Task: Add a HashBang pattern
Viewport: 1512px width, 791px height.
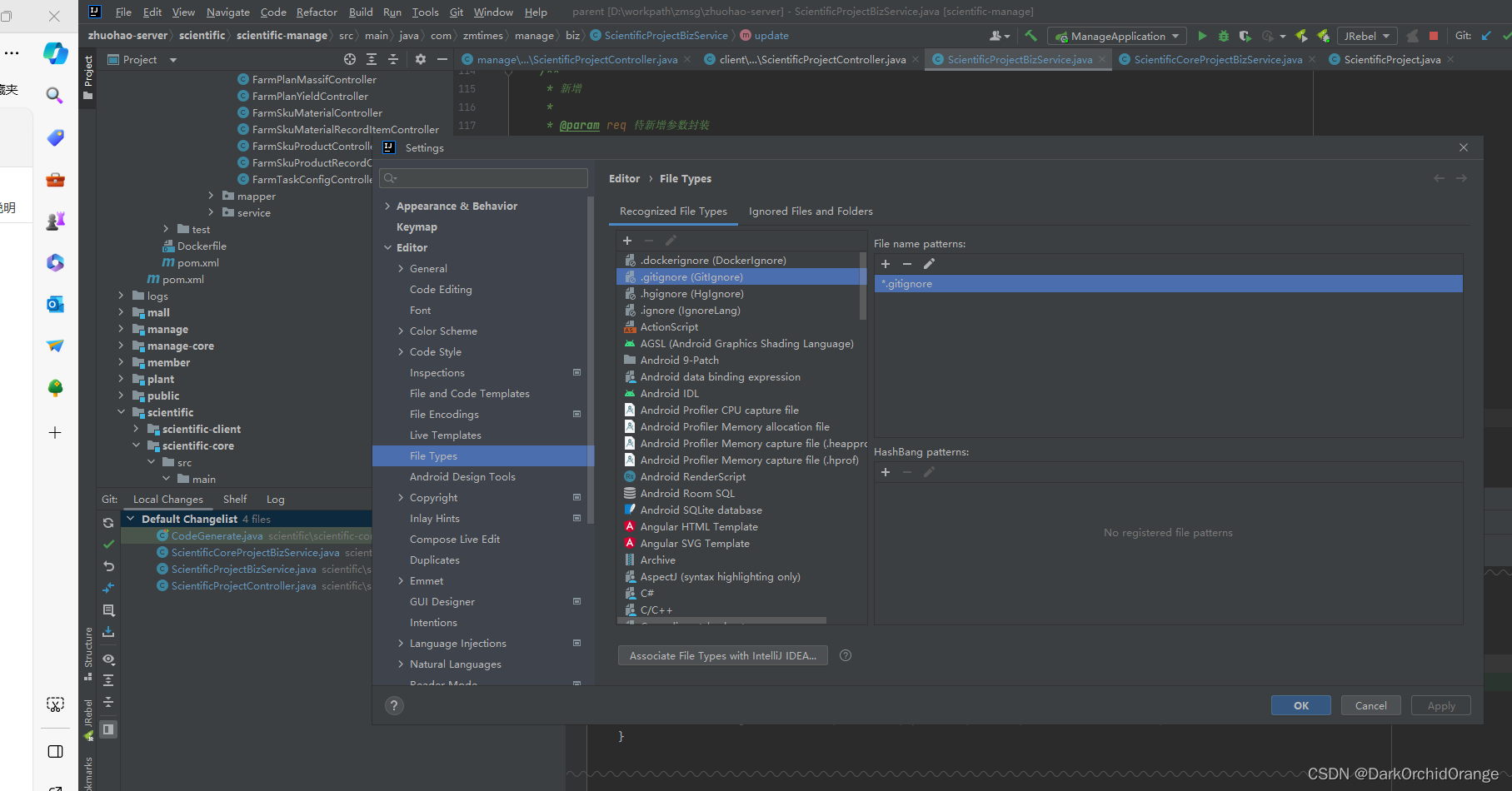Action: [x=886, y=472]
